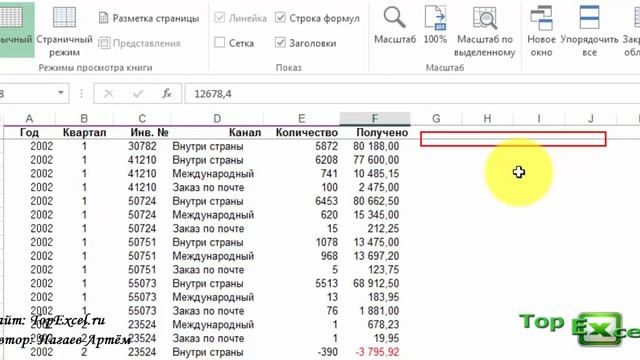Select the cell with value 13 475,00
This screenshot has width=640, height=360.
coord(375,242)
